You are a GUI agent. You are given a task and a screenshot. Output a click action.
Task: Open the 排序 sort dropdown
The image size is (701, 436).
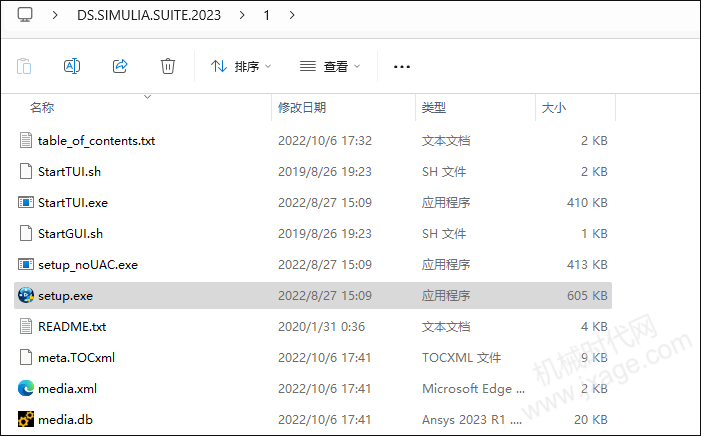pyautogui.click(x=241, y=67)
